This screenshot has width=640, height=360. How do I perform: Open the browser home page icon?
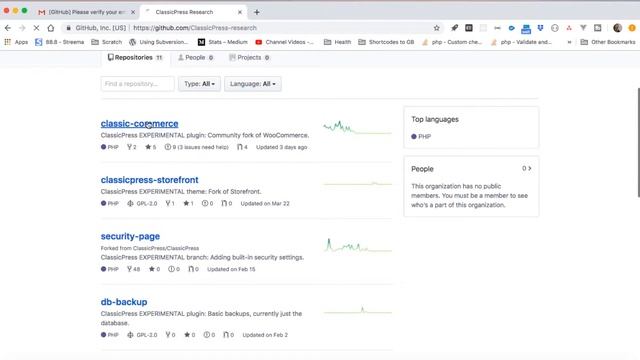coord(51,28)
